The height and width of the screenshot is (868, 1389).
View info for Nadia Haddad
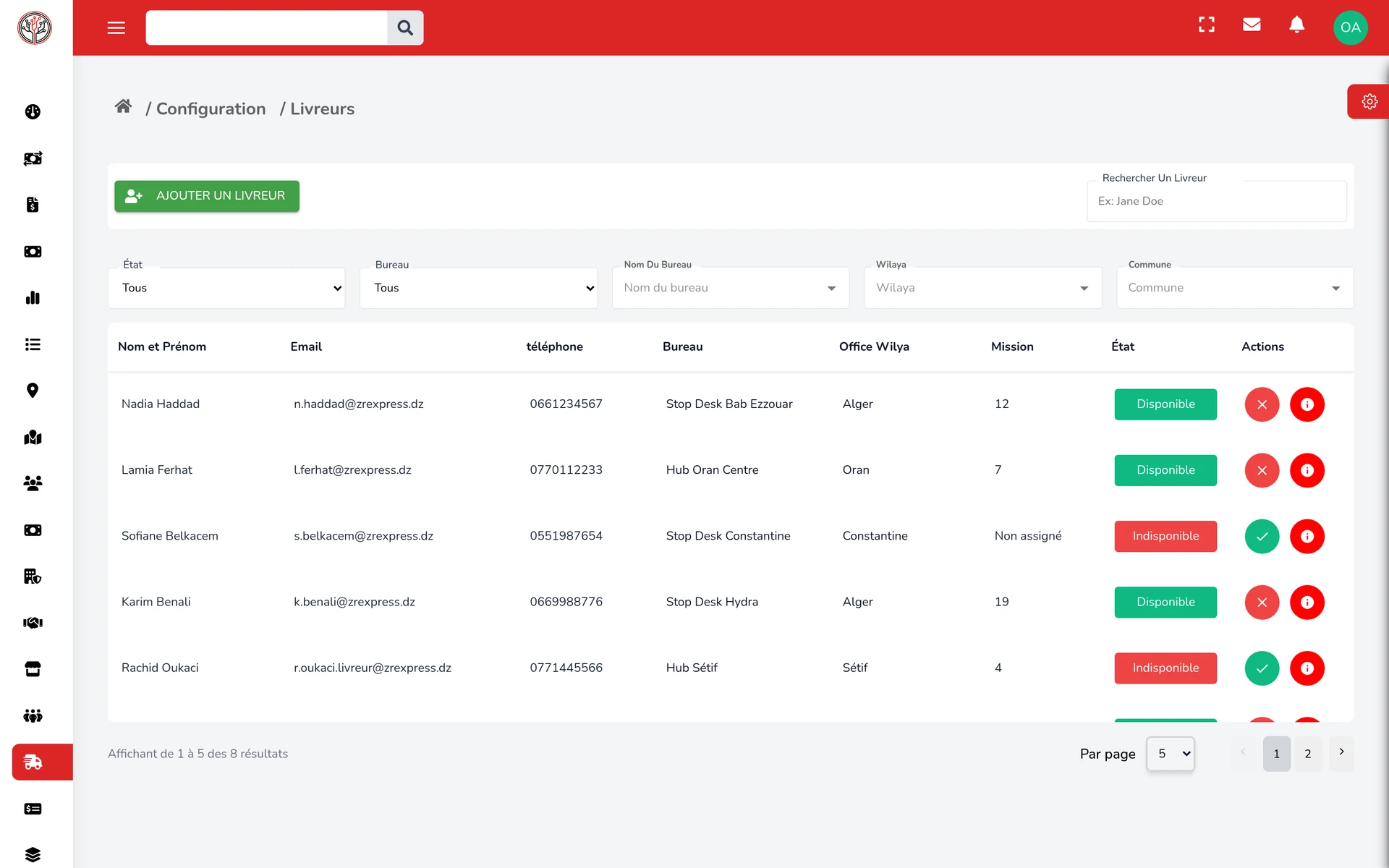coord(1307,404)
